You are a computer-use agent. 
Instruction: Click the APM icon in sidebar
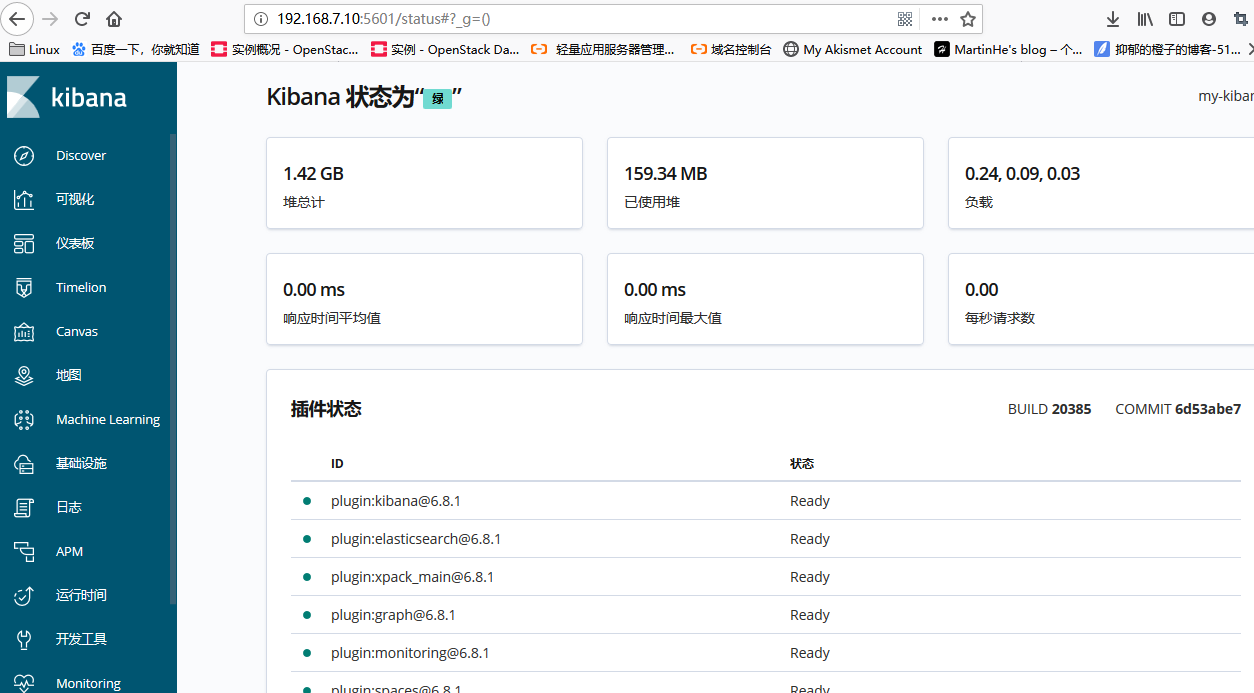click(24, 552)
